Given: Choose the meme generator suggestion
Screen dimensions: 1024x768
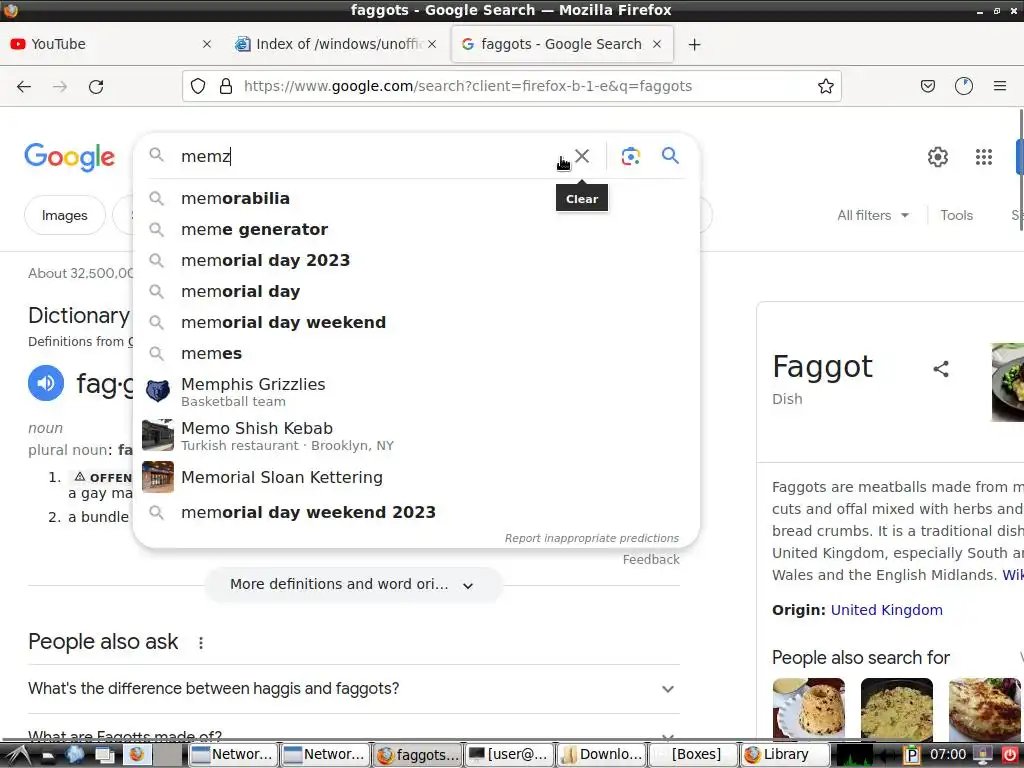Looking at the screenshot, I should (x=416, y=229).
